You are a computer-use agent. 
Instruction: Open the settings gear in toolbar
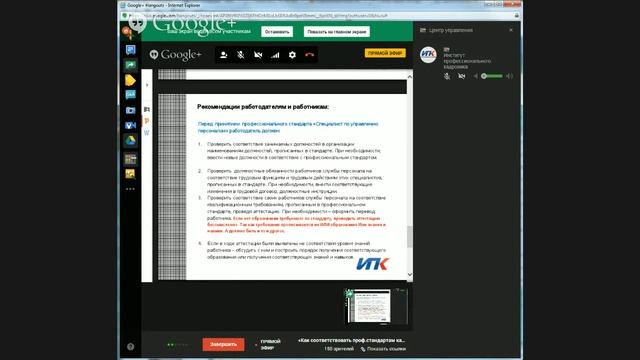[x=292, y=55]
